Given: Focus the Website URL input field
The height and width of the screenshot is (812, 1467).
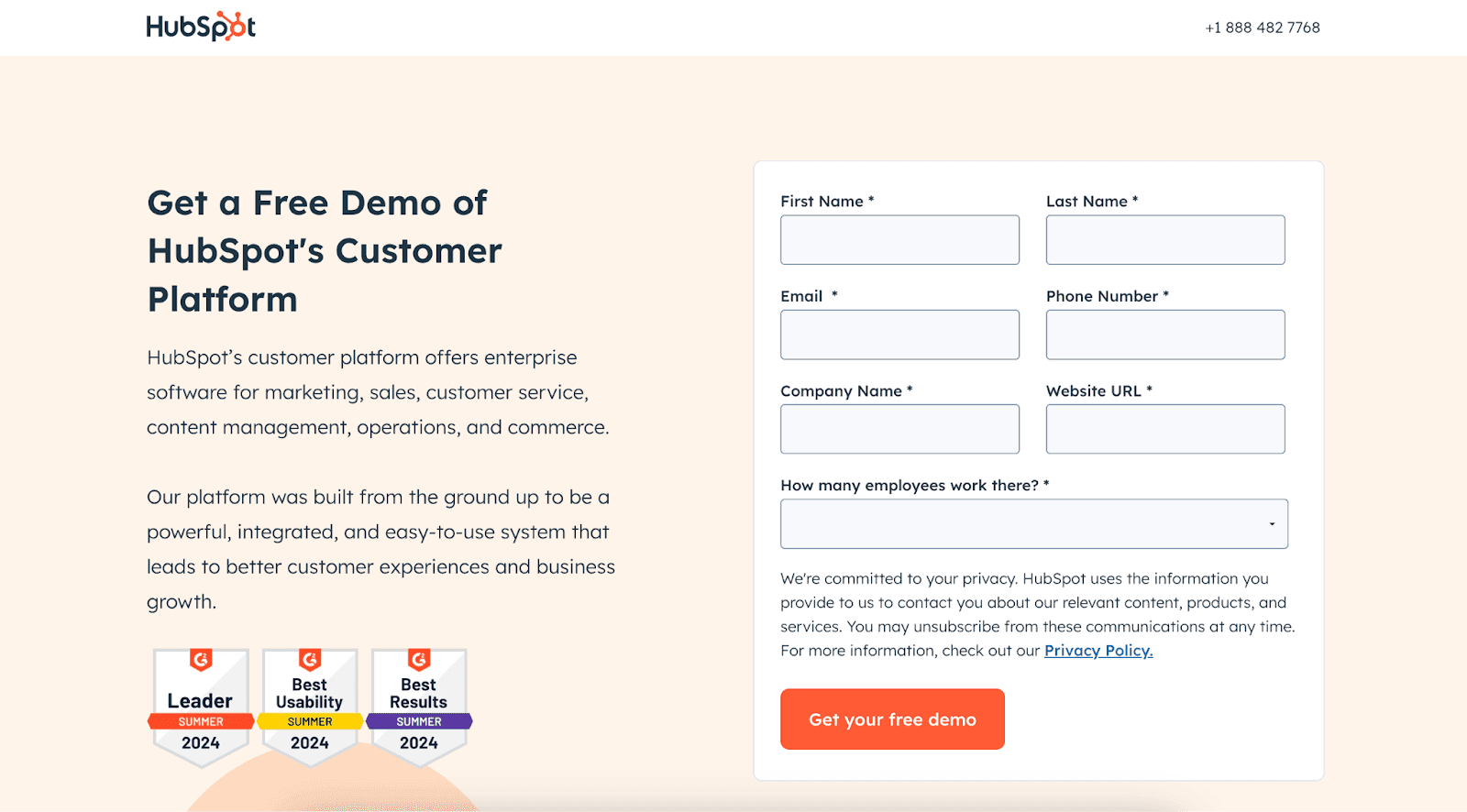Looking at the screenshot, I should click(1164, 429).
